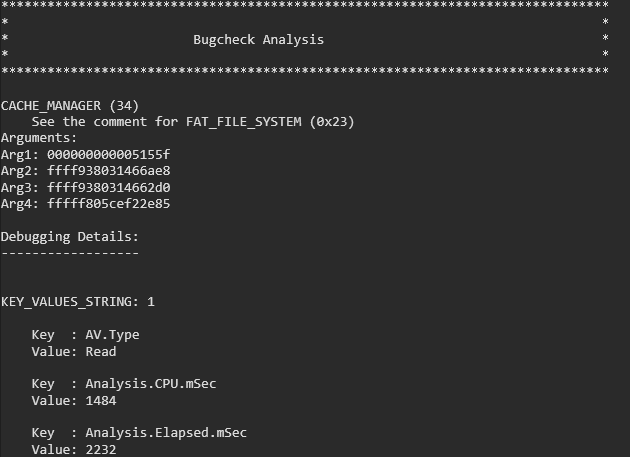The height and width of the screenshot is (457, 630).
Task: Click the Bugcheck Analysis heading text
Action: 258,40
